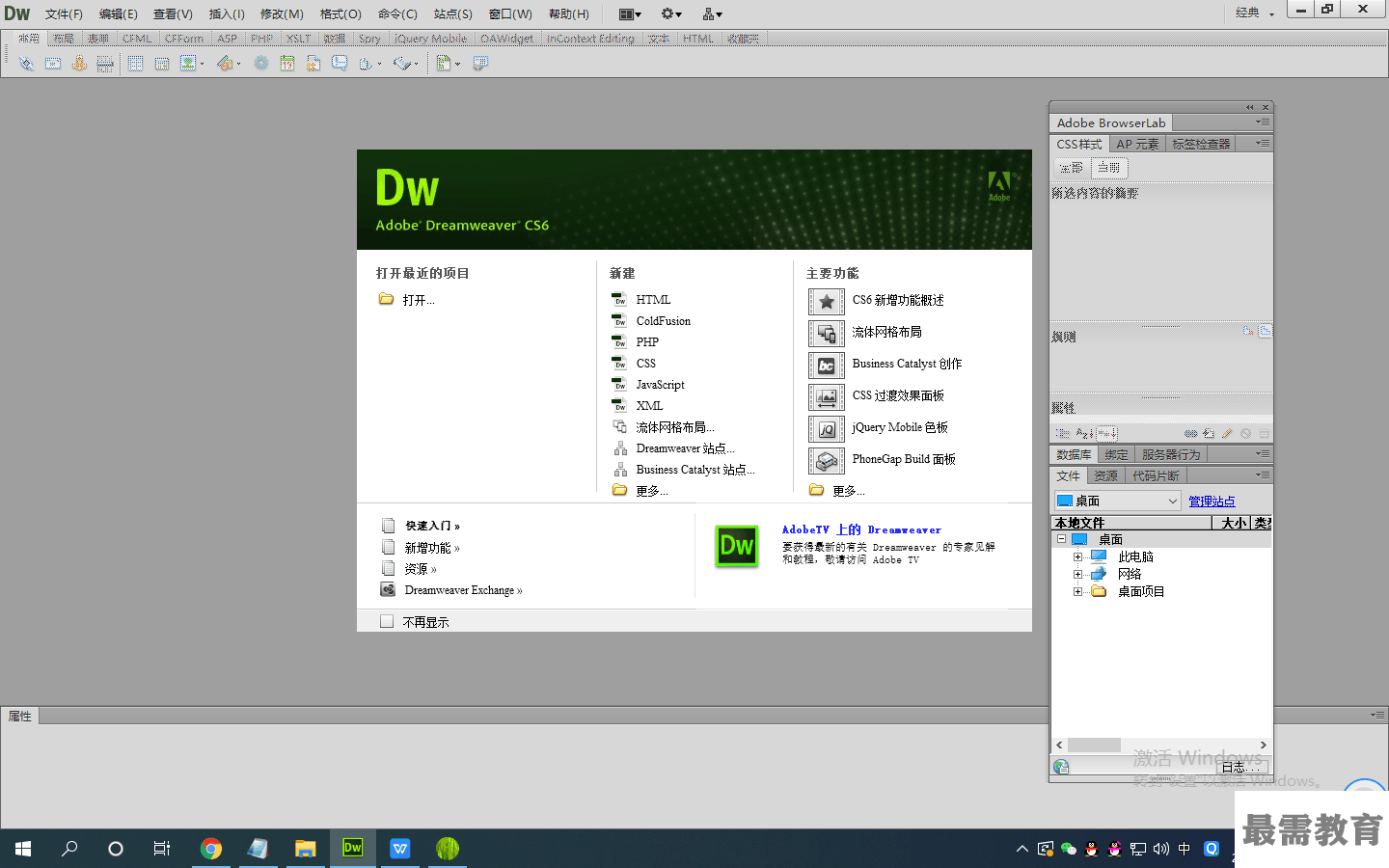
Task: Tick the 不再显示 checkbox
Action: tap(387, 622)
